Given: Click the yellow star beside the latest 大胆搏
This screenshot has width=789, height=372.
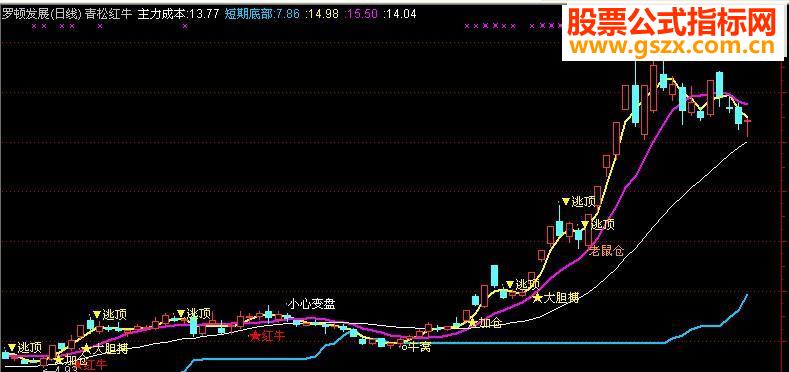Looking at the screenshot, I should [x=537, y=298].
